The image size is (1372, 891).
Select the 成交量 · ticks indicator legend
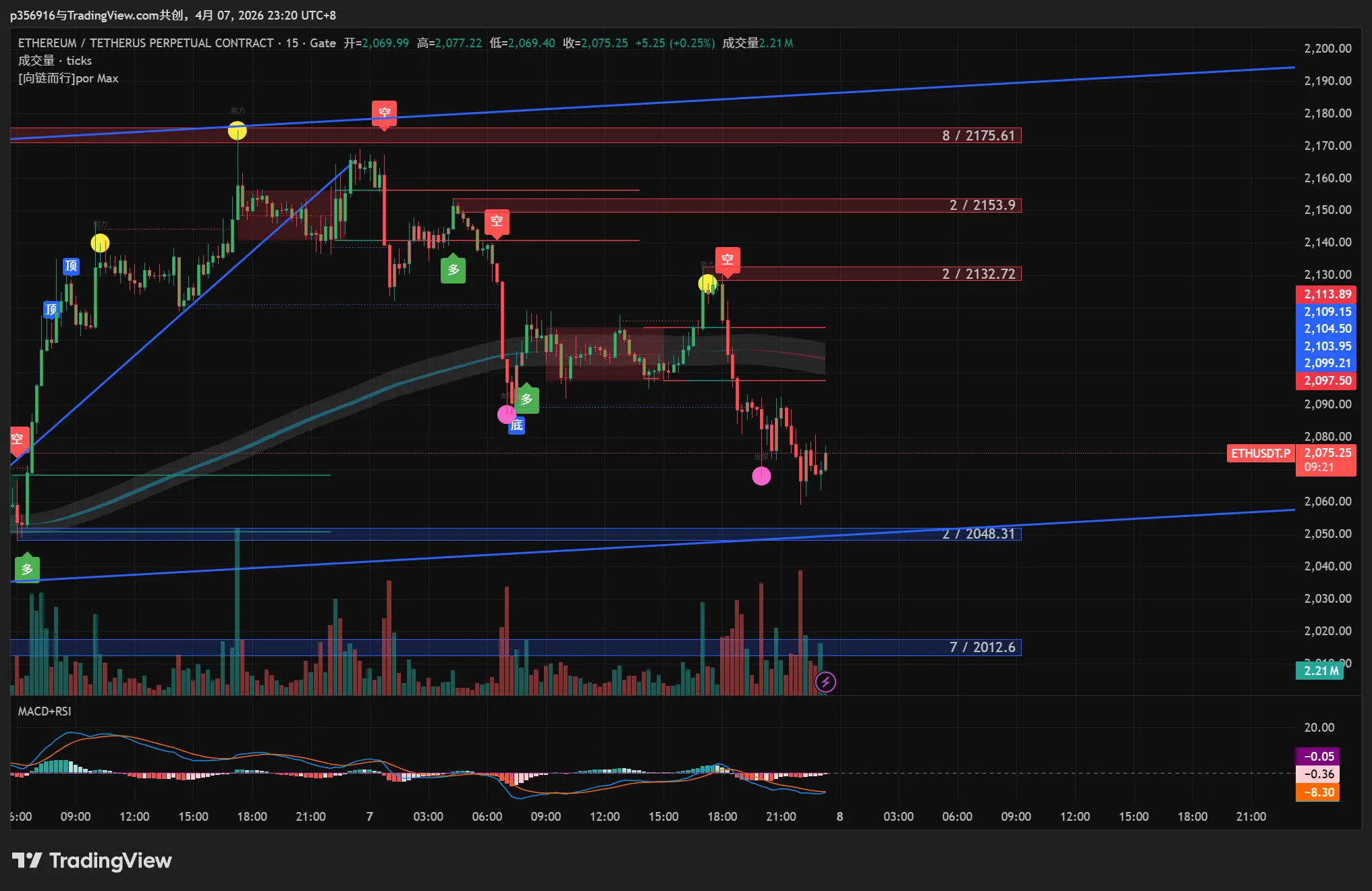click(55, 61)
